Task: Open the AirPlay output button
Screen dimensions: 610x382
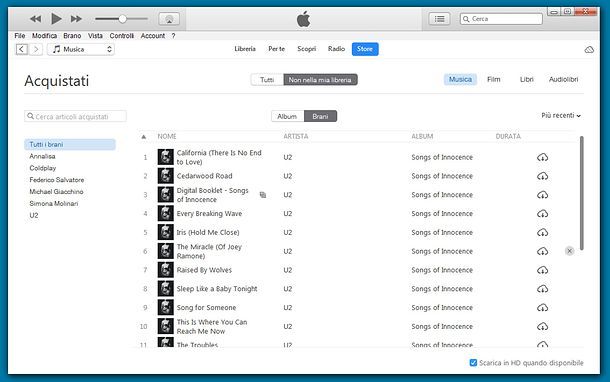Action: 169,19
